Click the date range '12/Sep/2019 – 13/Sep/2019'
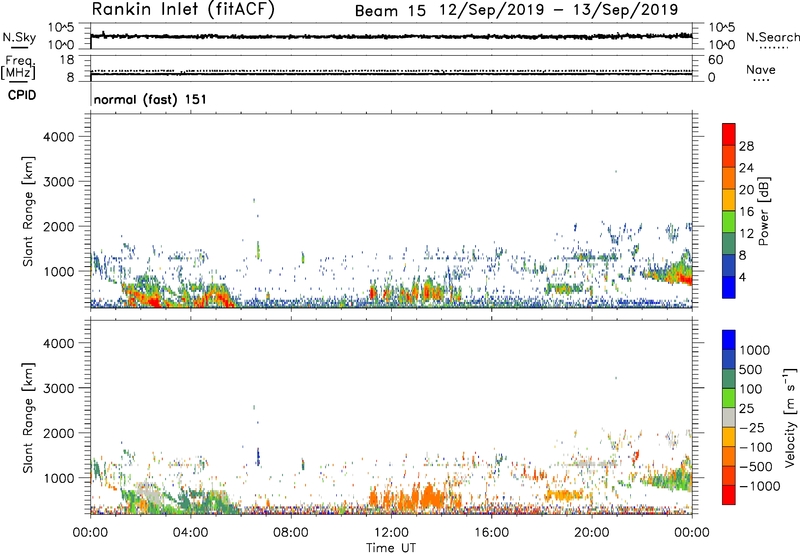Screen dimensions: 800x554 (x=559, y=10)
